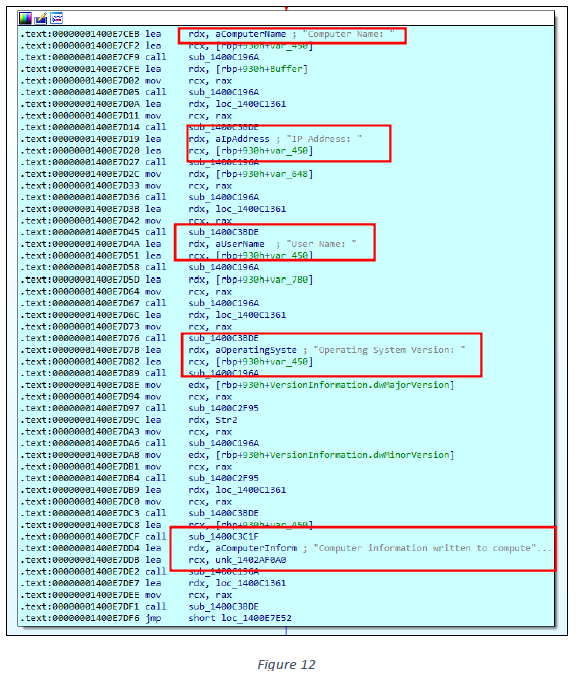Click the node color palette icon
This screenshot has height=673, width=586.
tap(25, 18)
